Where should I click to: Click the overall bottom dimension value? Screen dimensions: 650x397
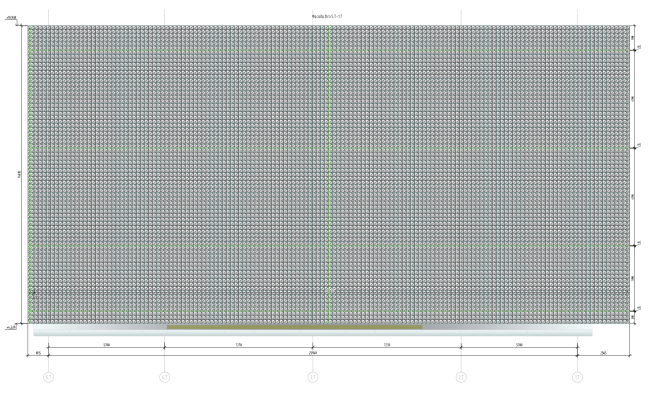click(313, 353)
